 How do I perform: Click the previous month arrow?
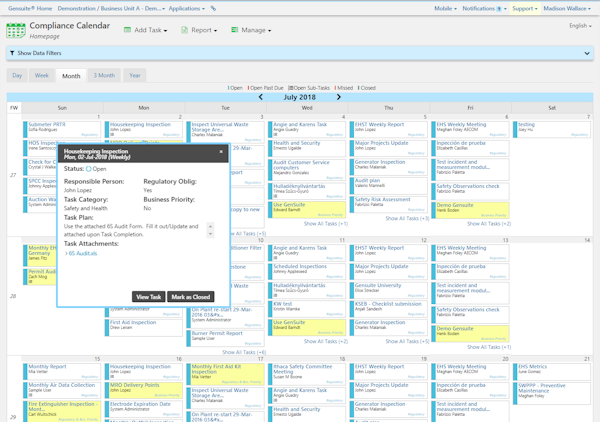pos(261,97)
